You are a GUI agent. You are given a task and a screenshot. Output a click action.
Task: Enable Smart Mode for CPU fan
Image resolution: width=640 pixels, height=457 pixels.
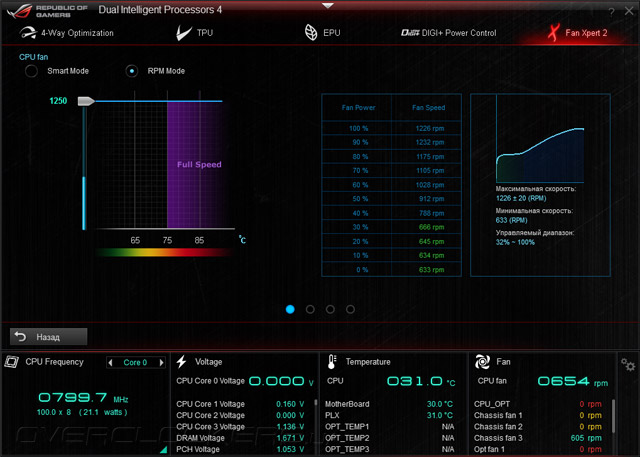31,71
